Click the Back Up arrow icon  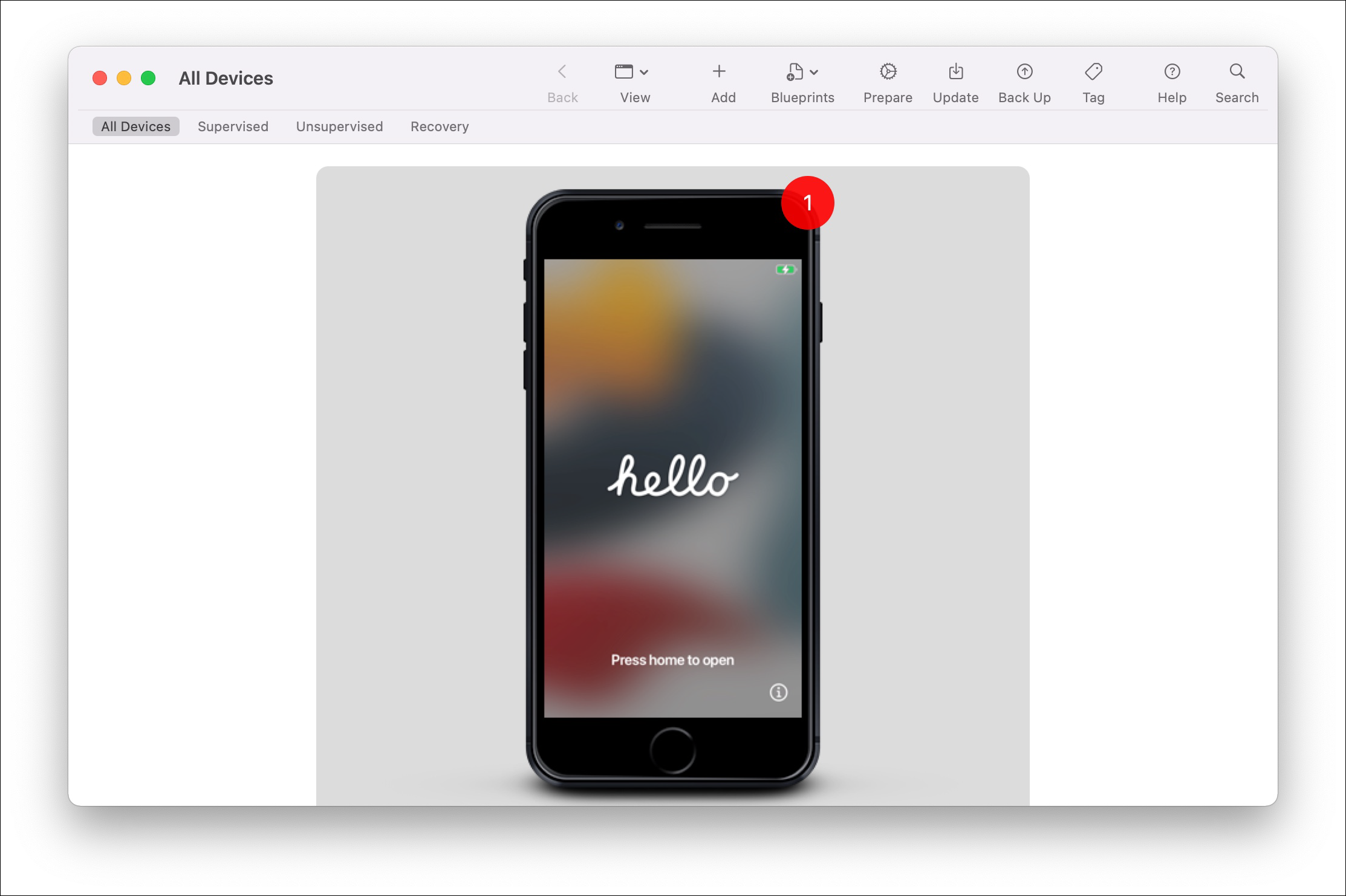coord(1024,71)
